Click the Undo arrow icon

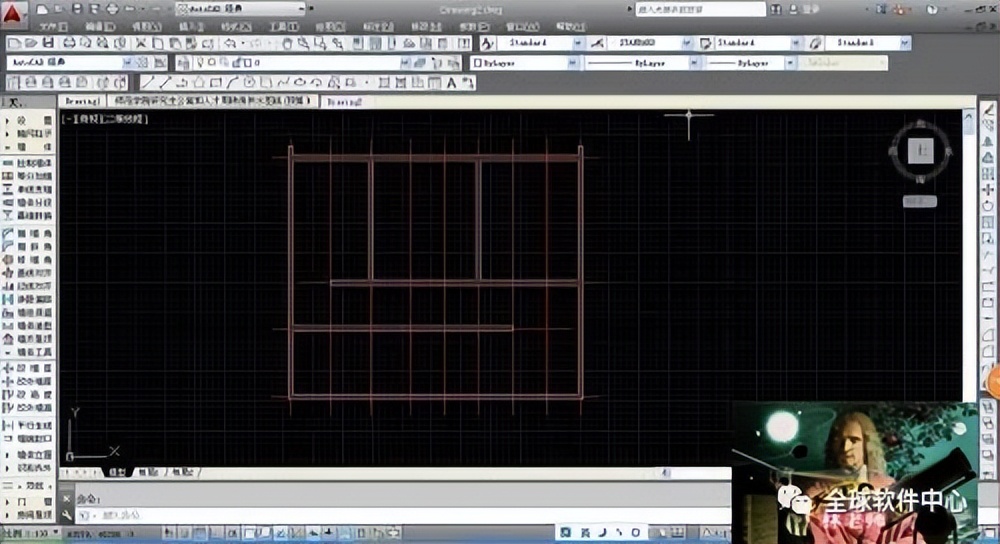click(x=230, y=44)
